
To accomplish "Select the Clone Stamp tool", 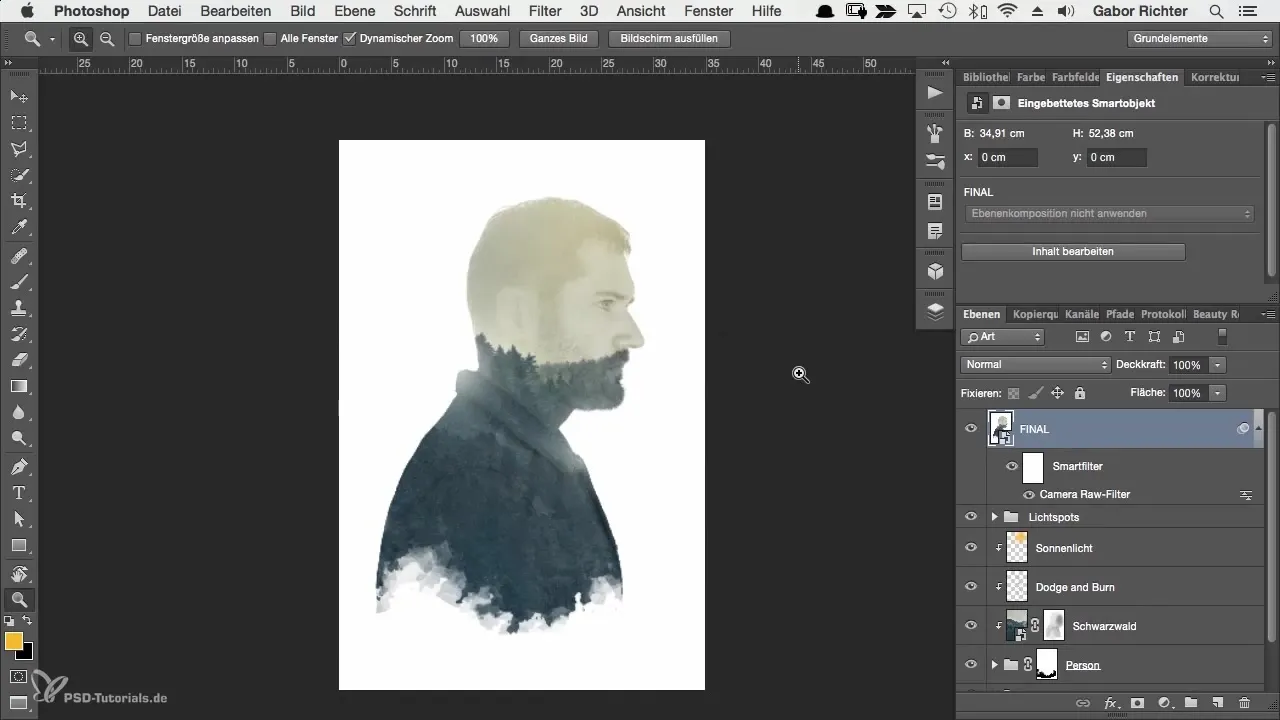I will 19,308.
